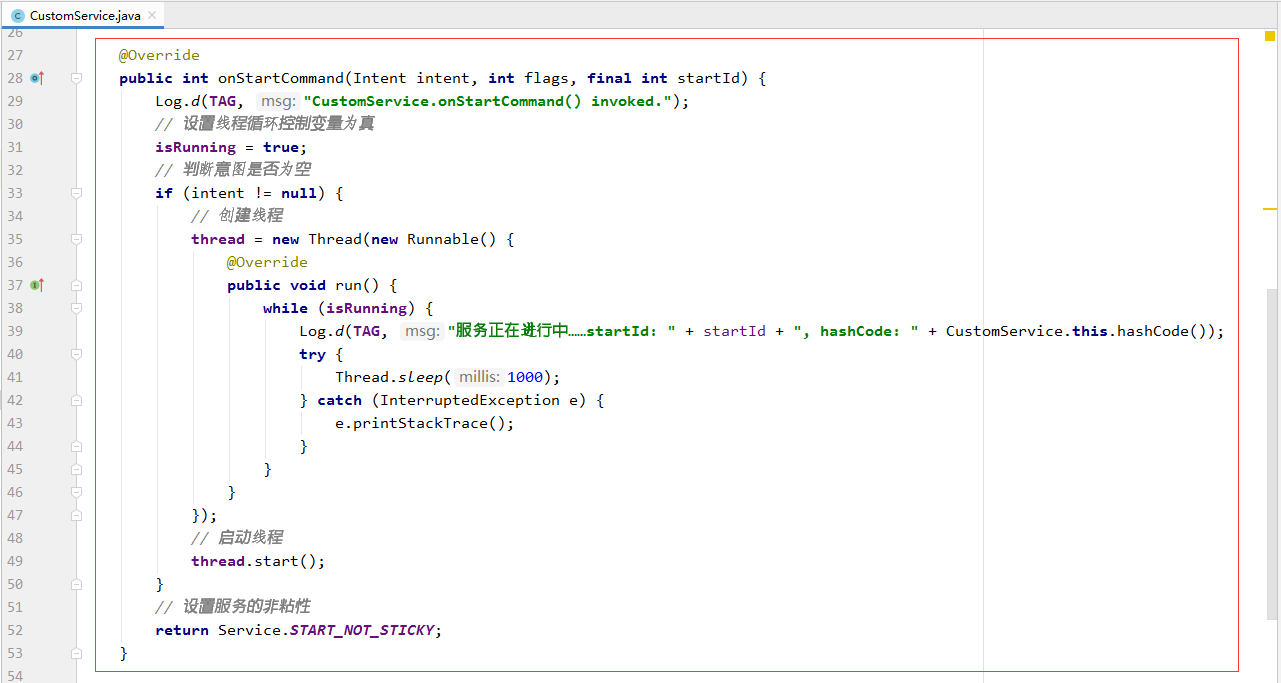Click the "final int startId" parameter
The image size is (1281, 683).
click(x=667, y=78)
